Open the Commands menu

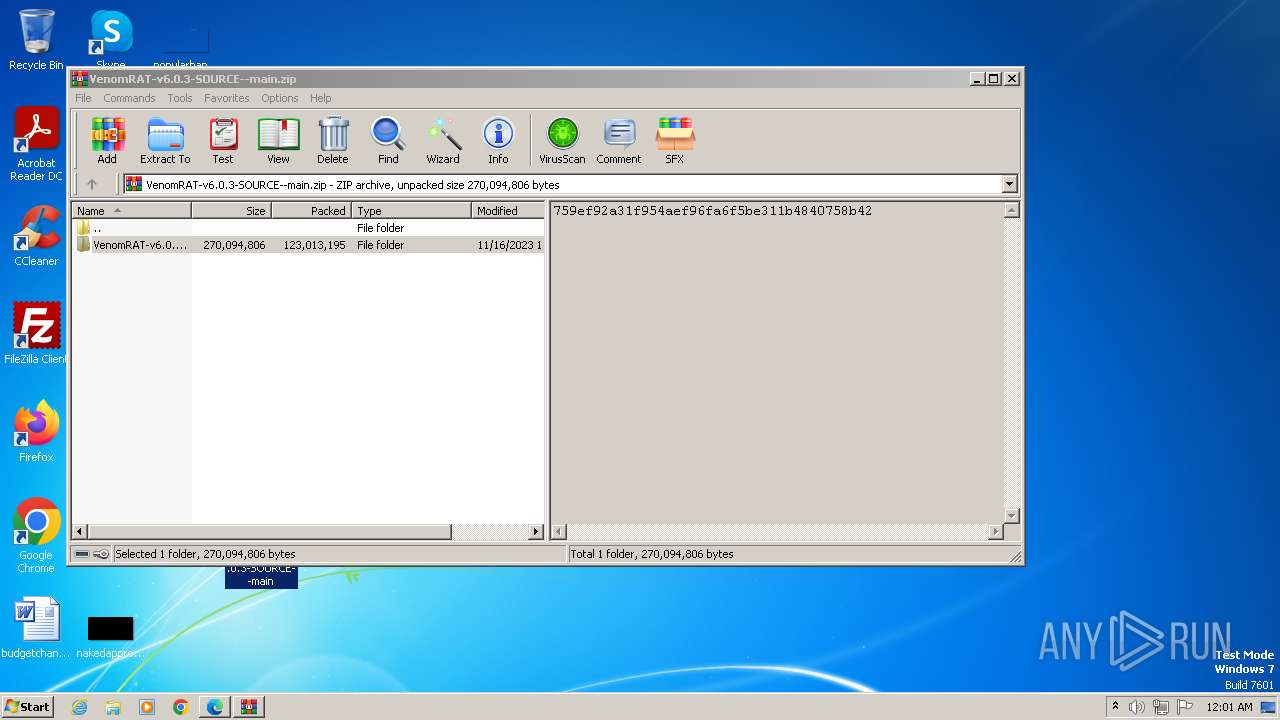[129, 98]
